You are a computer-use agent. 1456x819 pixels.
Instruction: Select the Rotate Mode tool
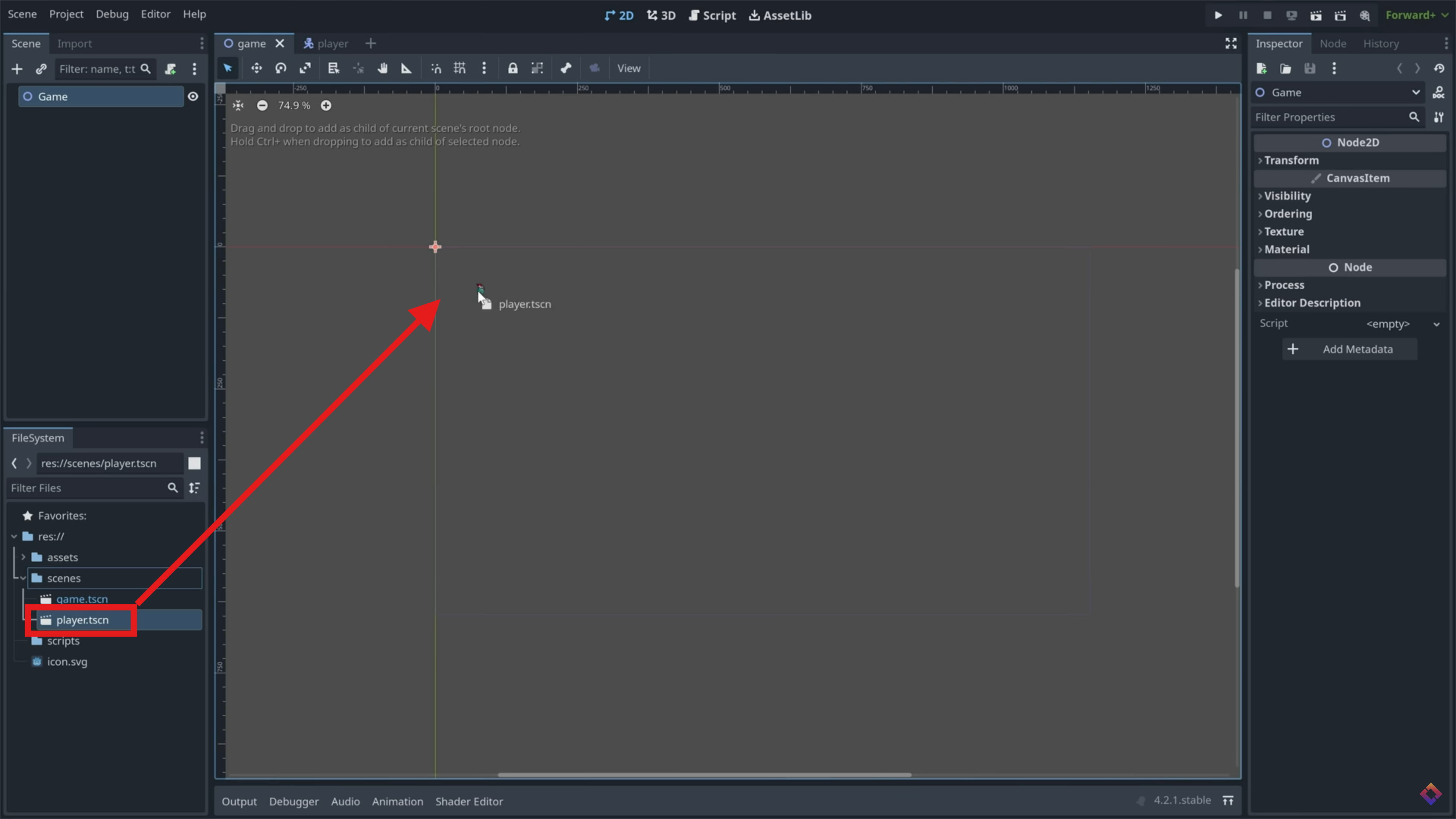[281, 68]
